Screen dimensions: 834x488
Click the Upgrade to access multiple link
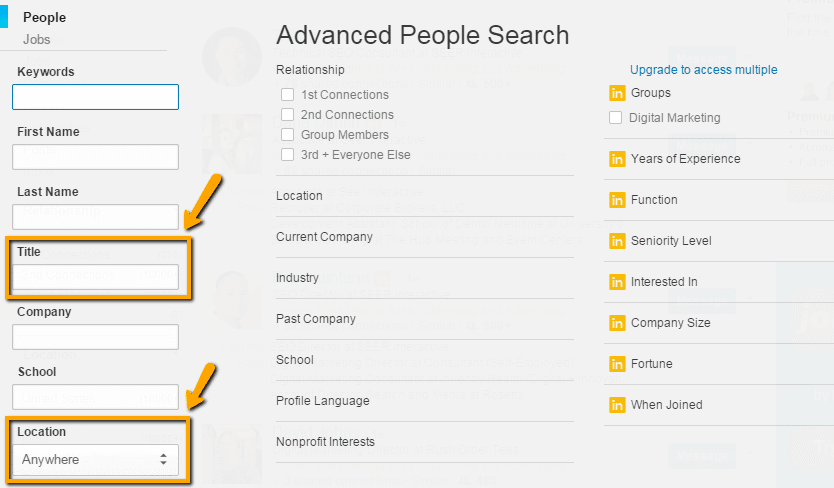click(703, 70)
